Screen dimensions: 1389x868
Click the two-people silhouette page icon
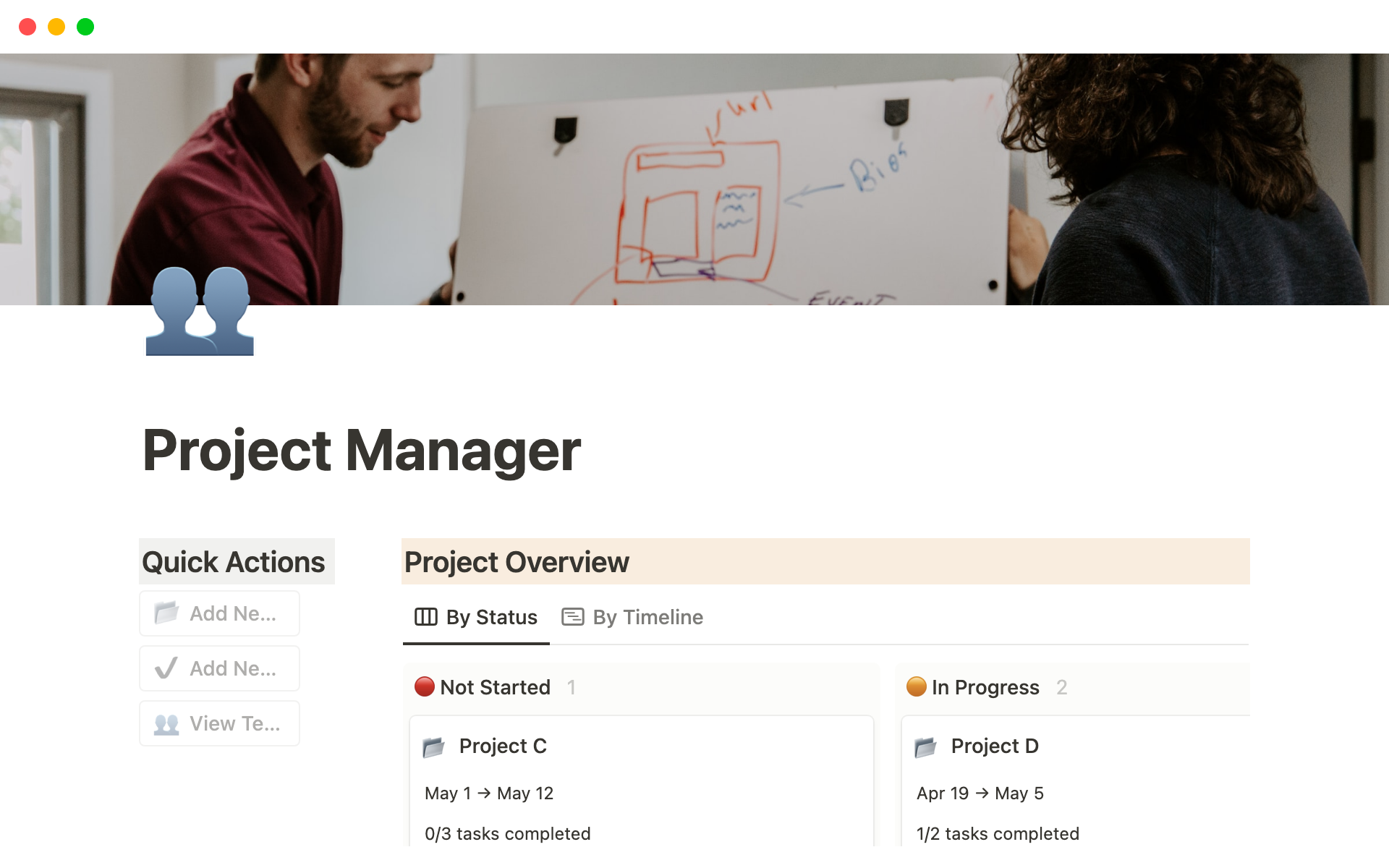pyautogui.click(x=200, y=312)
